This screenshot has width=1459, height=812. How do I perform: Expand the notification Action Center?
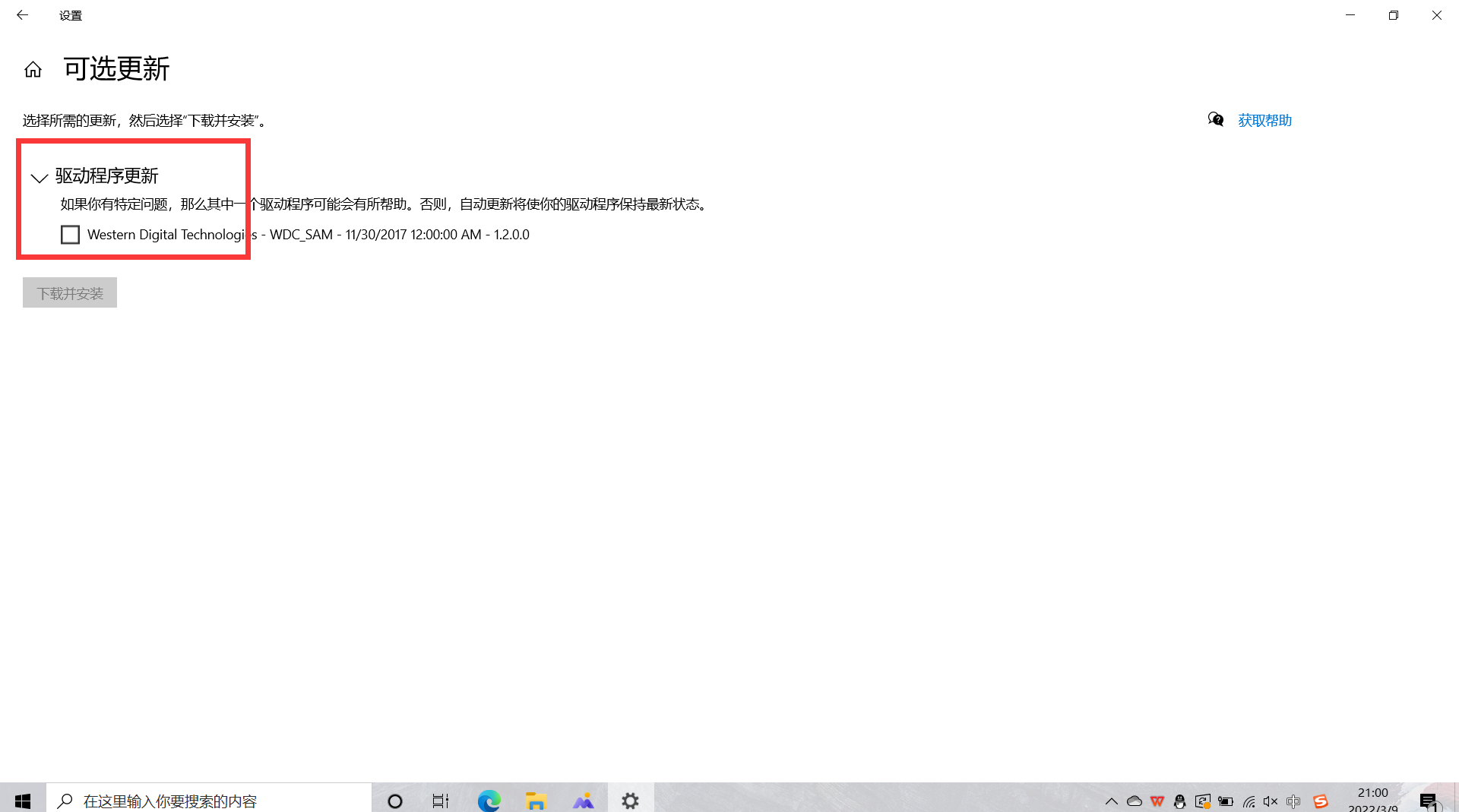(x=1429, y=801)
